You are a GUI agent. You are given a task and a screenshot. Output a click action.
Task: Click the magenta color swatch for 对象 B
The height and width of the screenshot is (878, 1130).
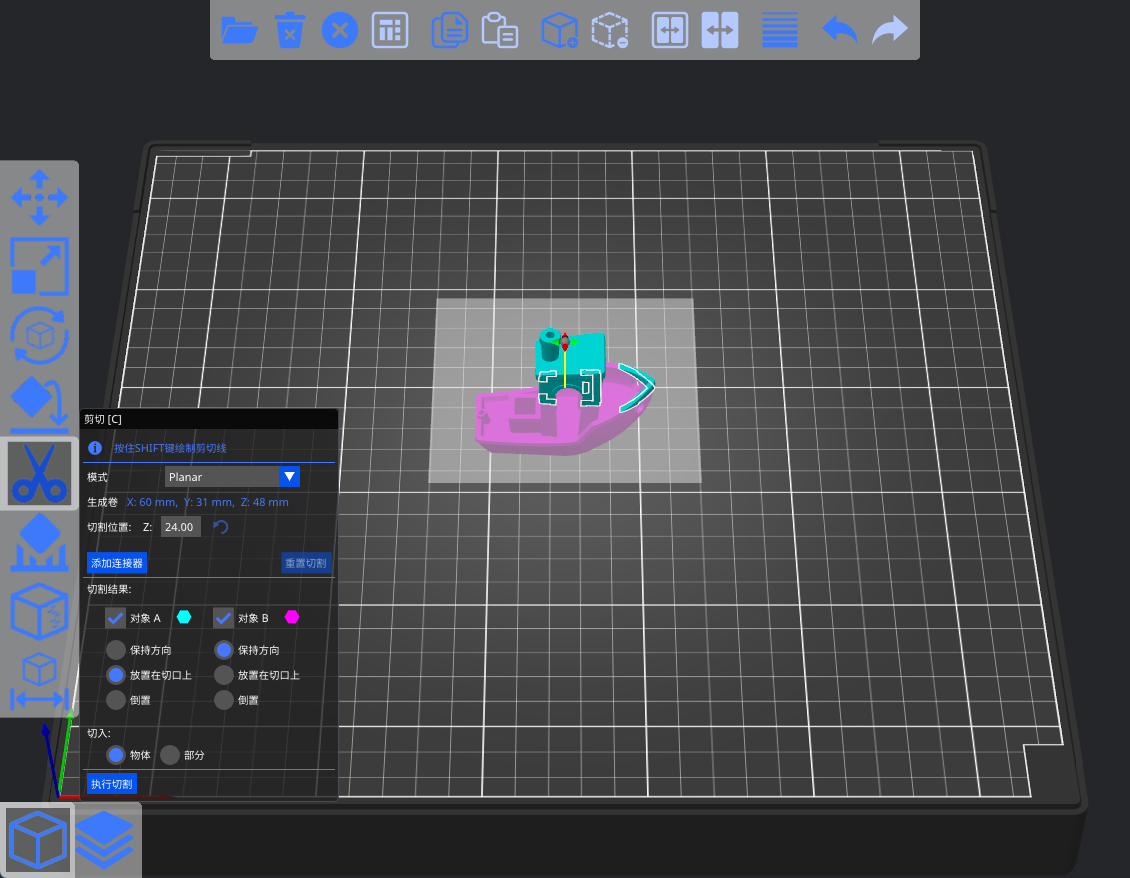292,617
